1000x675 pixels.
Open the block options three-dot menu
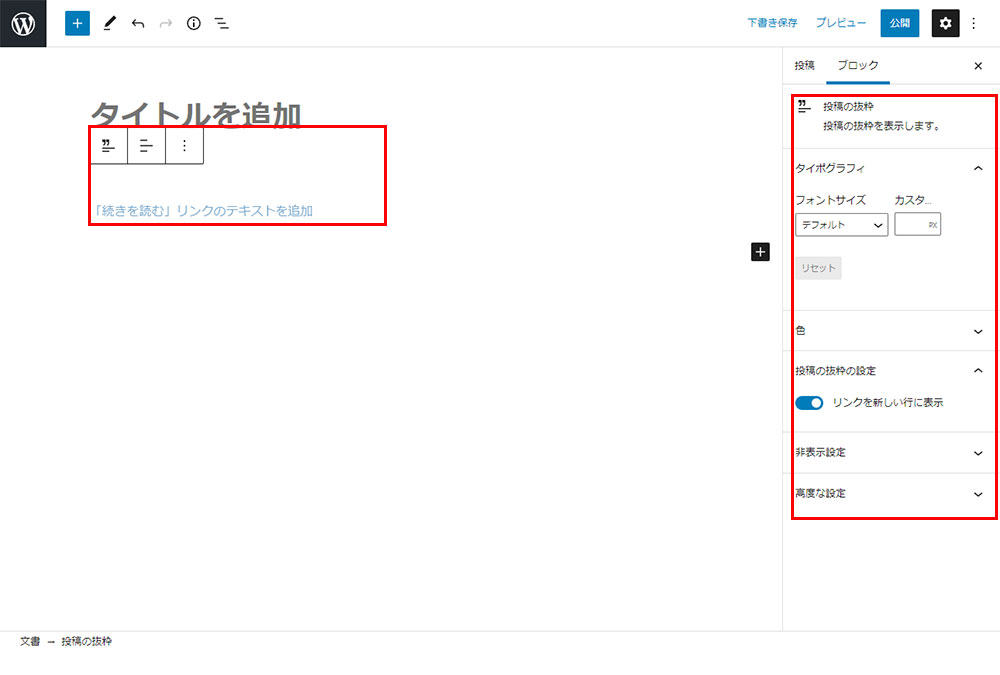[x=184, y=145]
